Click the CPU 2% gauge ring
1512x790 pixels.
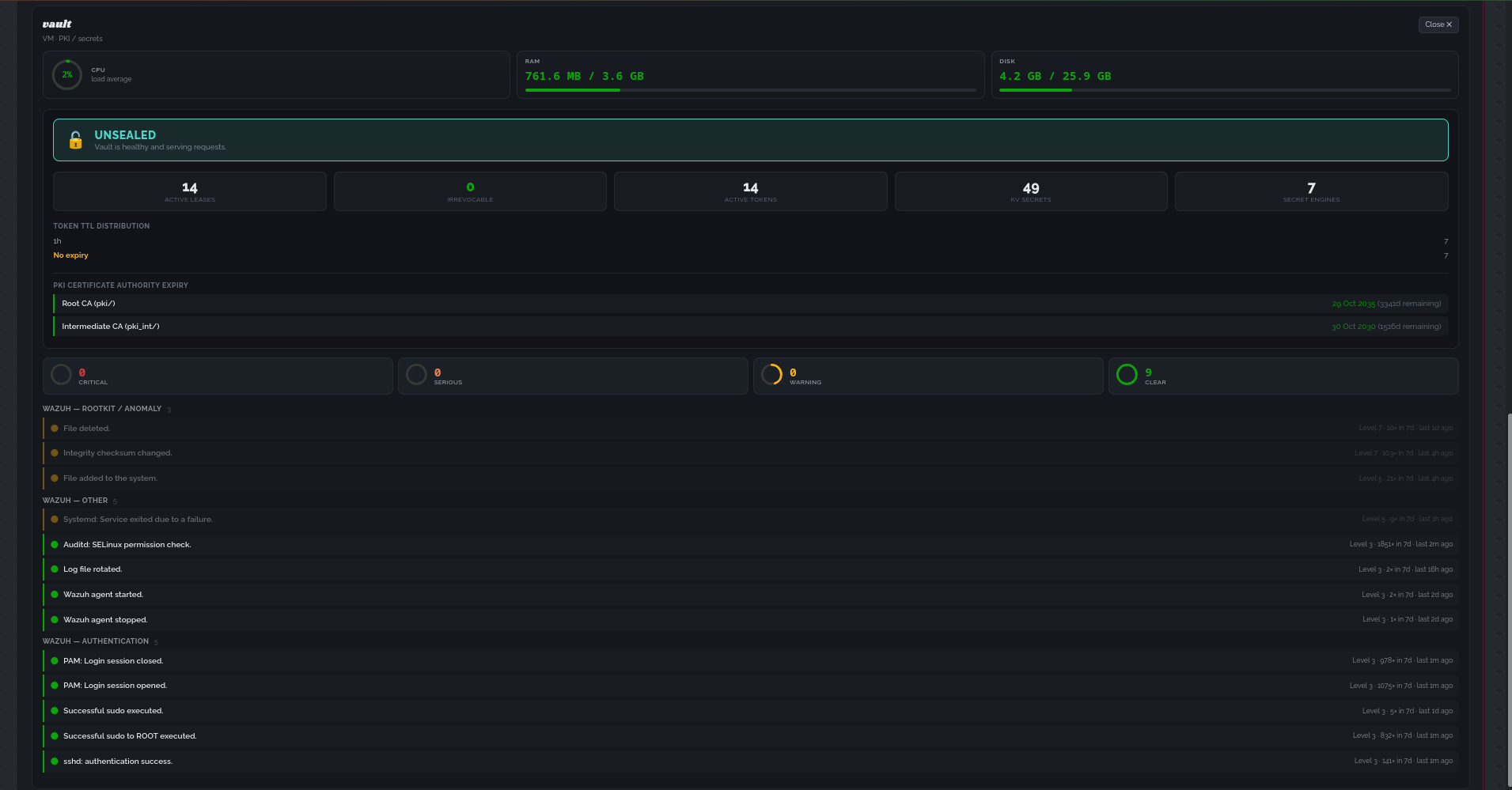pyautogui.click(x=67, y=74)
